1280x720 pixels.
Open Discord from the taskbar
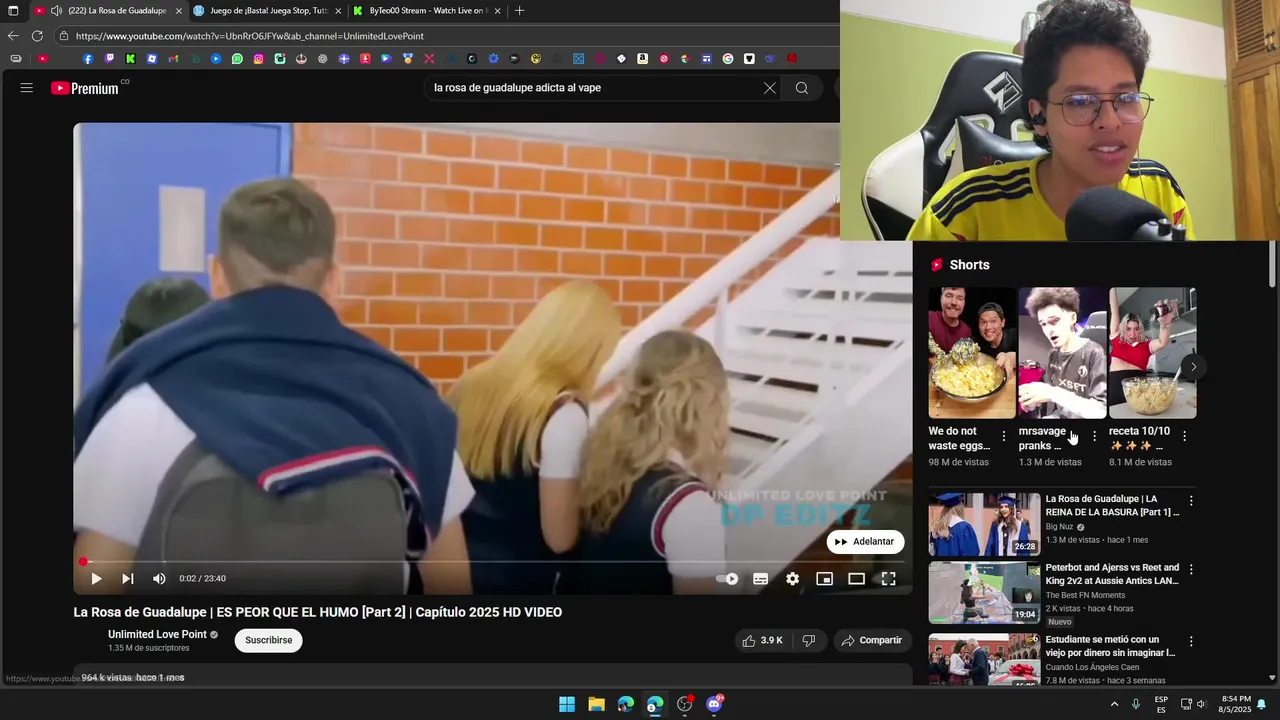pyautogui.click(x=715, y=704)
